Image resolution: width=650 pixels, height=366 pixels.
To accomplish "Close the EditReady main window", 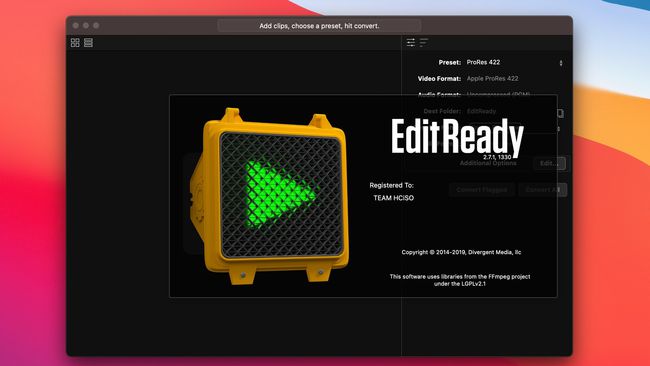I will 76,26.
